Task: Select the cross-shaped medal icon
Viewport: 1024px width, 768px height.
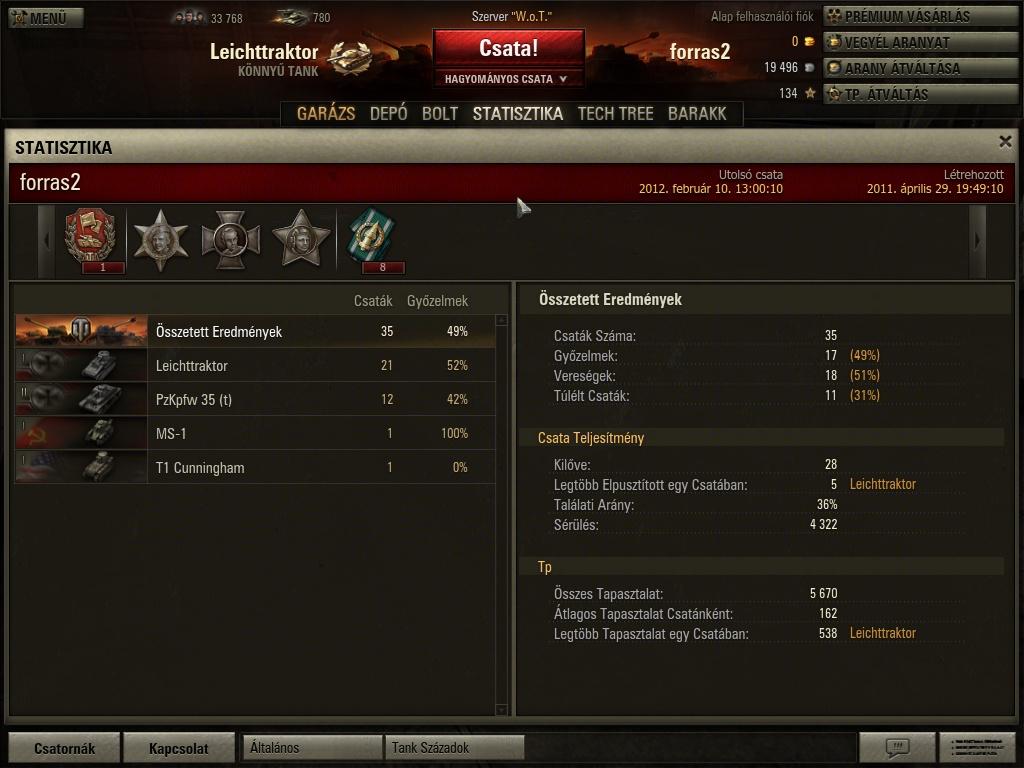Action: click(x=231, y=239)
